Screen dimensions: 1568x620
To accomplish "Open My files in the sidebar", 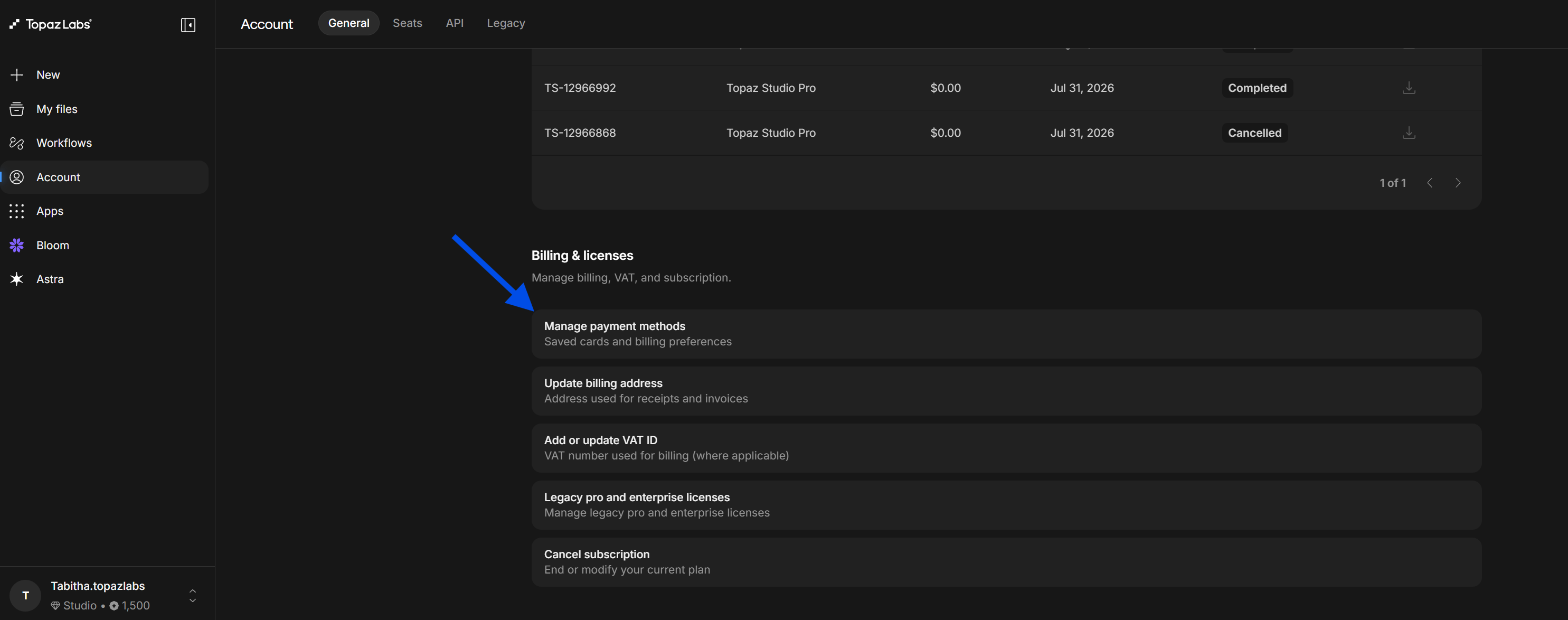I will pos(104,109).
